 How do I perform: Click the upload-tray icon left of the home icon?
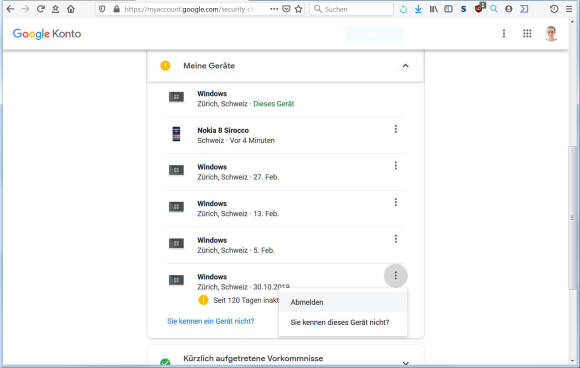click(x=55, y=9)
